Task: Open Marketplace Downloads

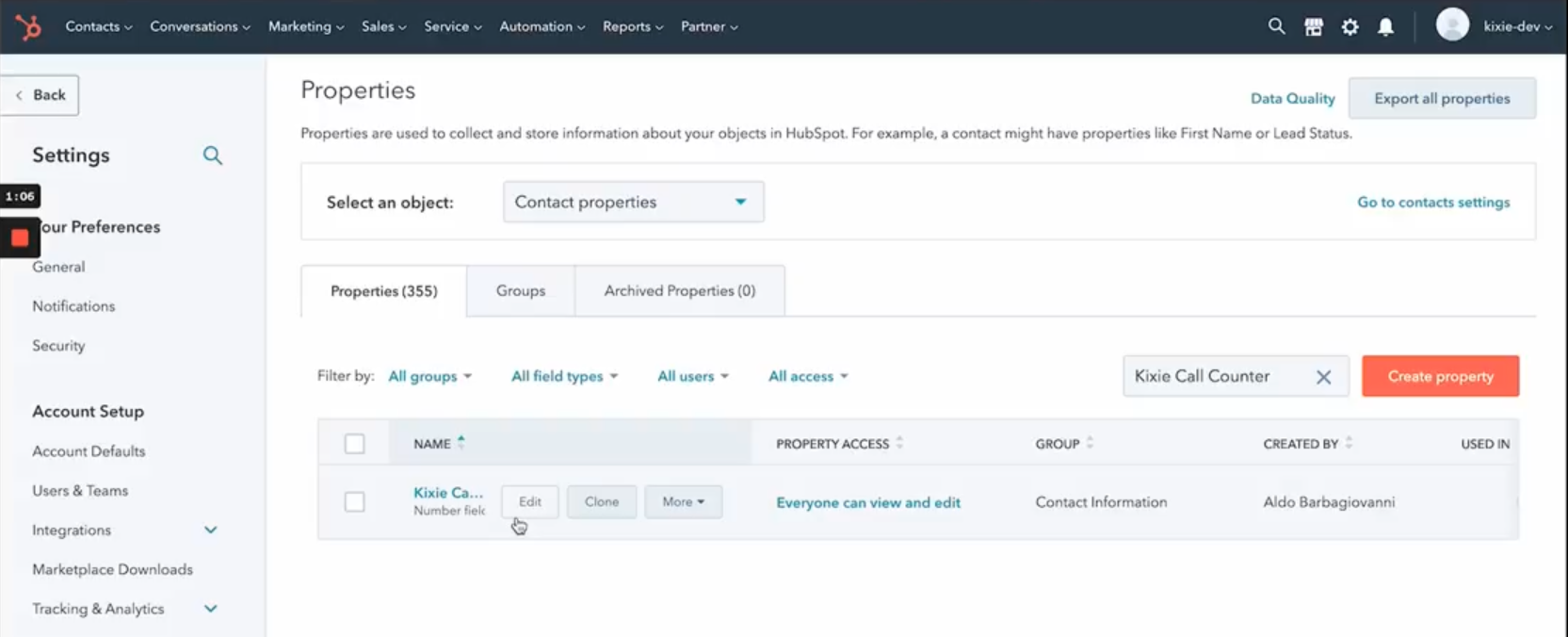Action: [112, 570]
